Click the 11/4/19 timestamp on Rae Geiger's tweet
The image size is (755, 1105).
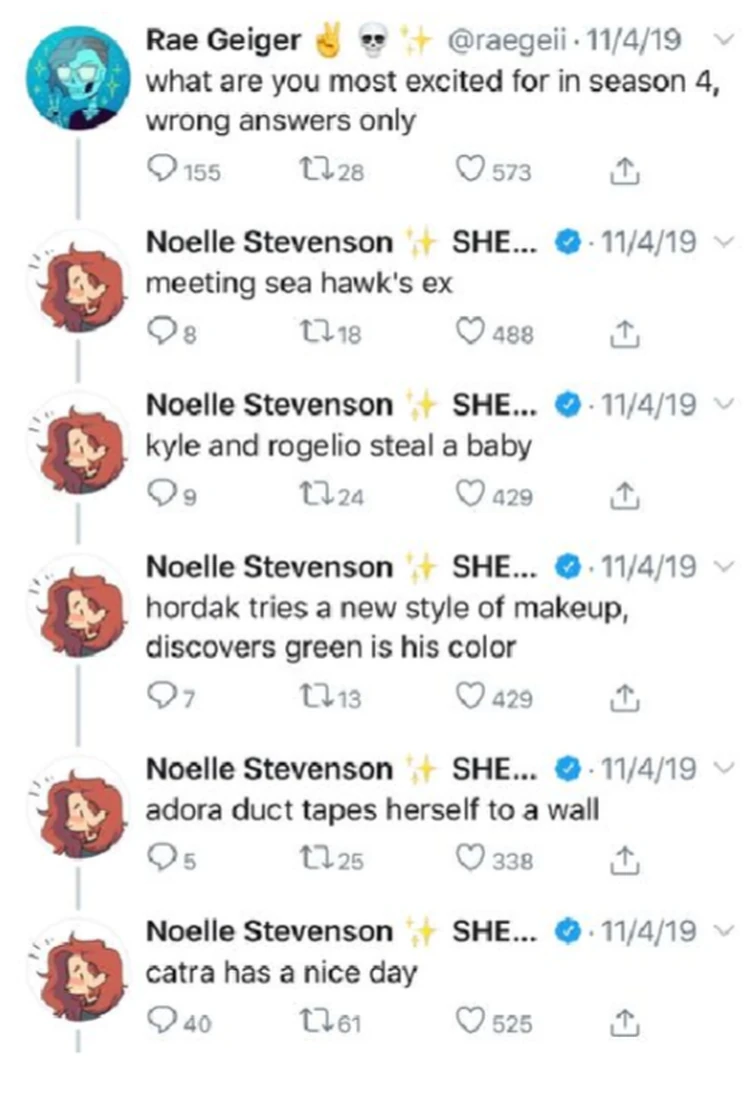[642, 41]
